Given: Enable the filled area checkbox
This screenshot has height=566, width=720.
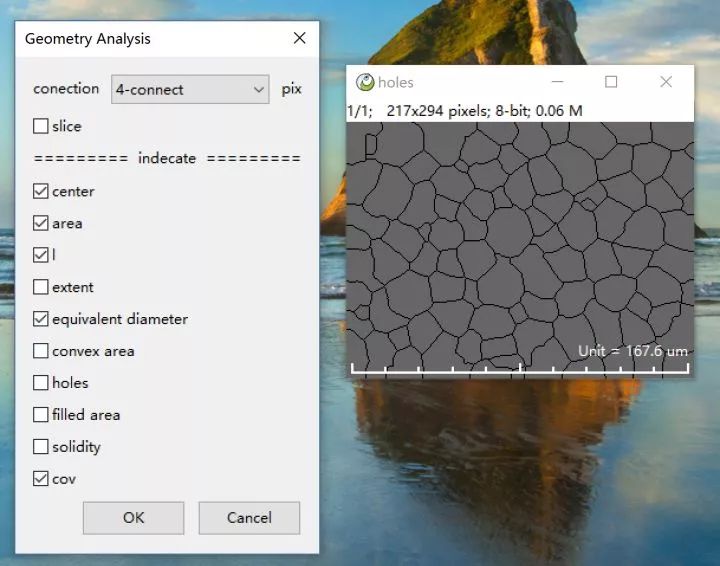Looking at the screenshot, I should click(x=40, y=415).
